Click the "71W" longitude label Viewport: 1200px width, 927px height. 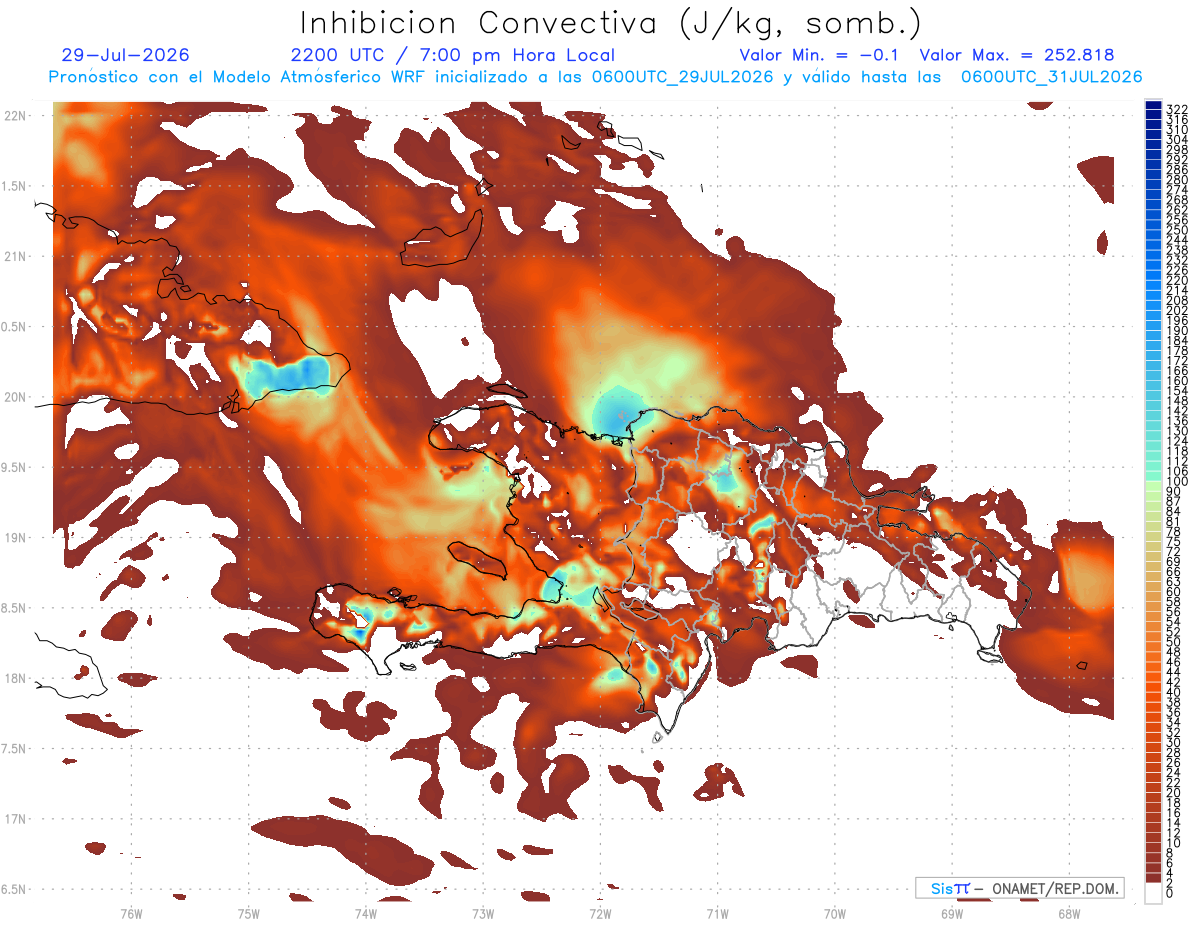coord(717,913)
